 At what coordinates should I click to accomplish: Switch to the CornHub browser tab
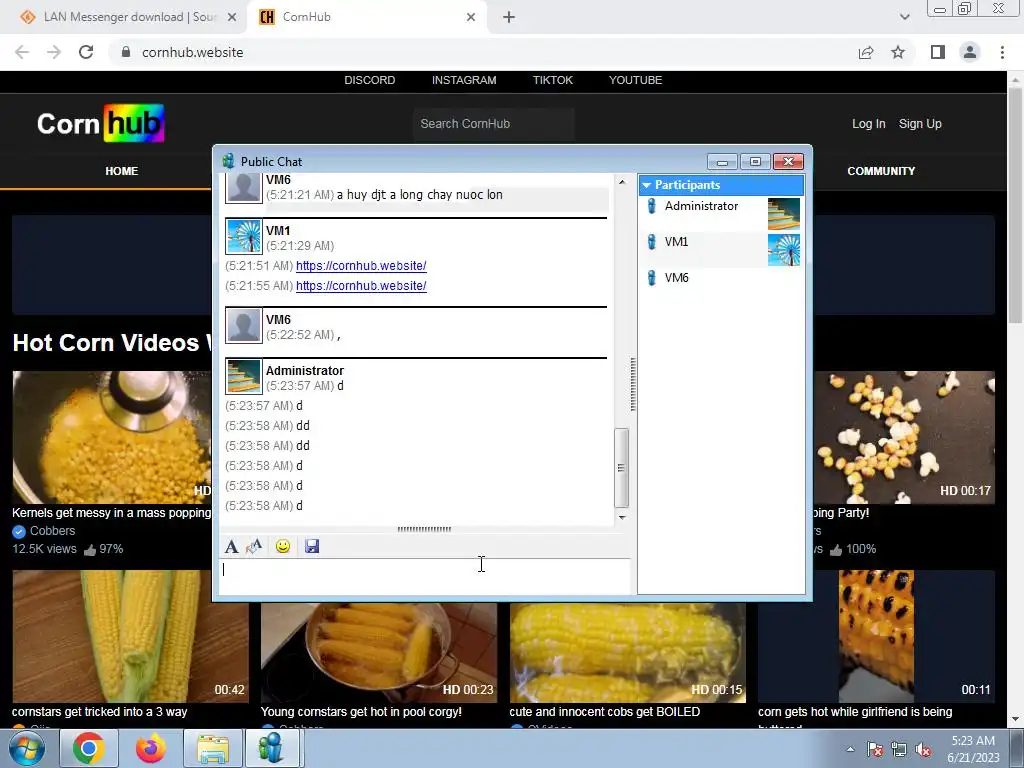coord(366,17)
